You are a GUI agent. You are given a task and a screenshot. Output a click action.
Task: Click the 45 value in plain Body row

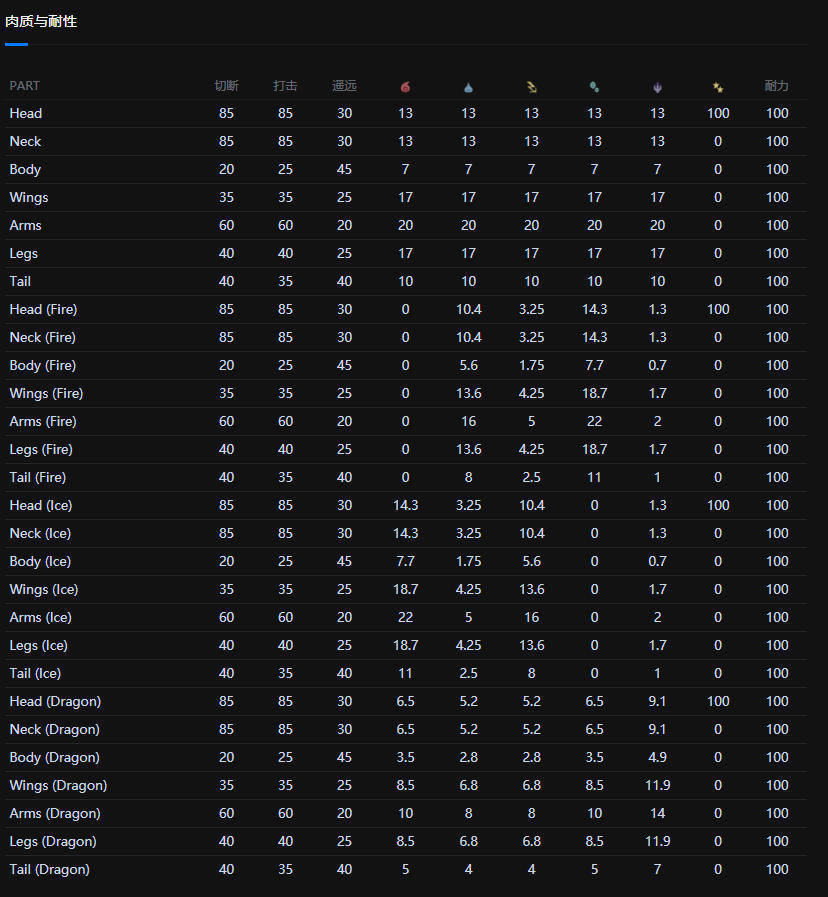[x=344, y=169]
